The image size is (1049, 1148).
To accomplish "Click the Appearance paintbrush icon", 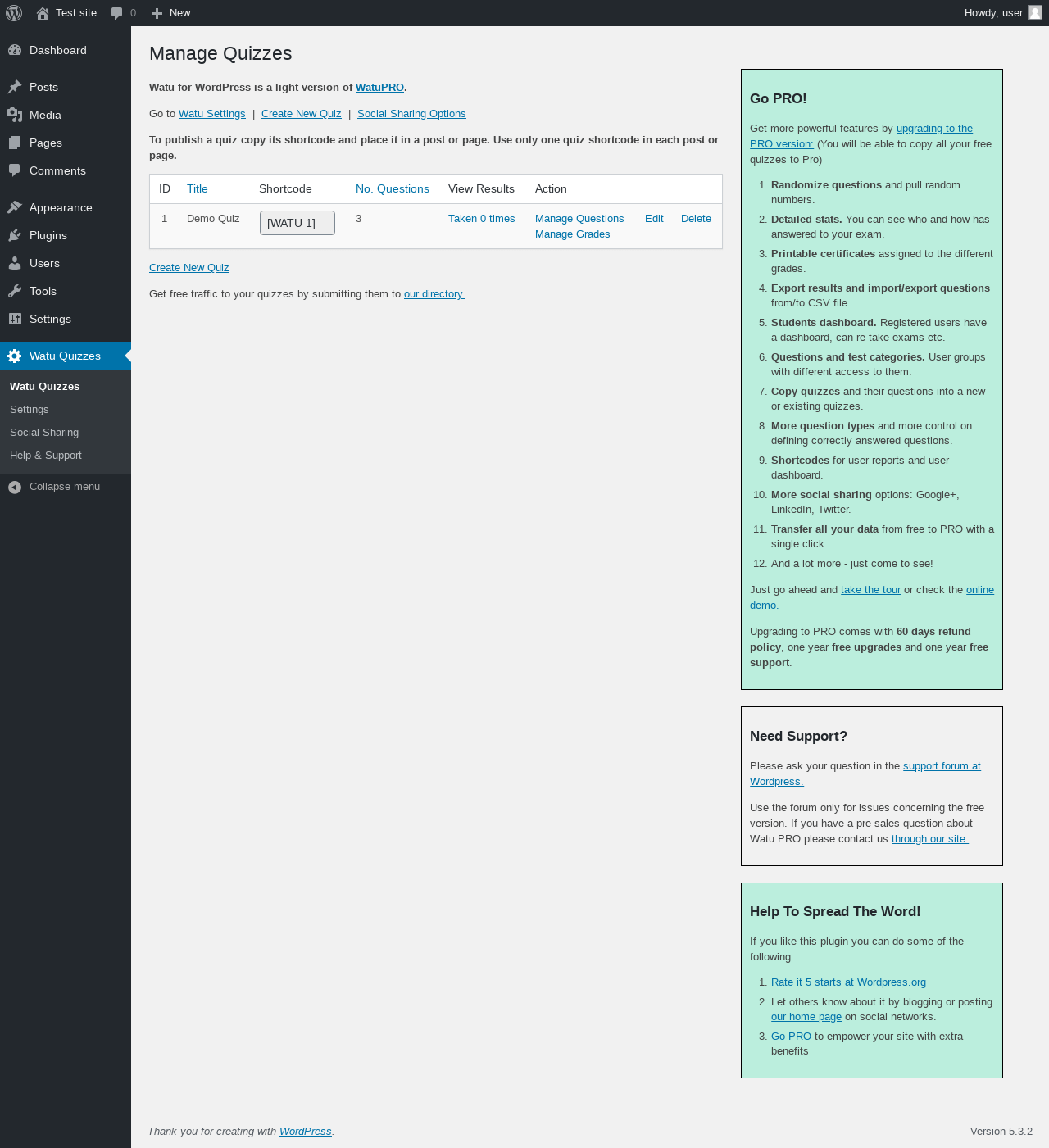I will pyautogui.click(x=15, y=207).
